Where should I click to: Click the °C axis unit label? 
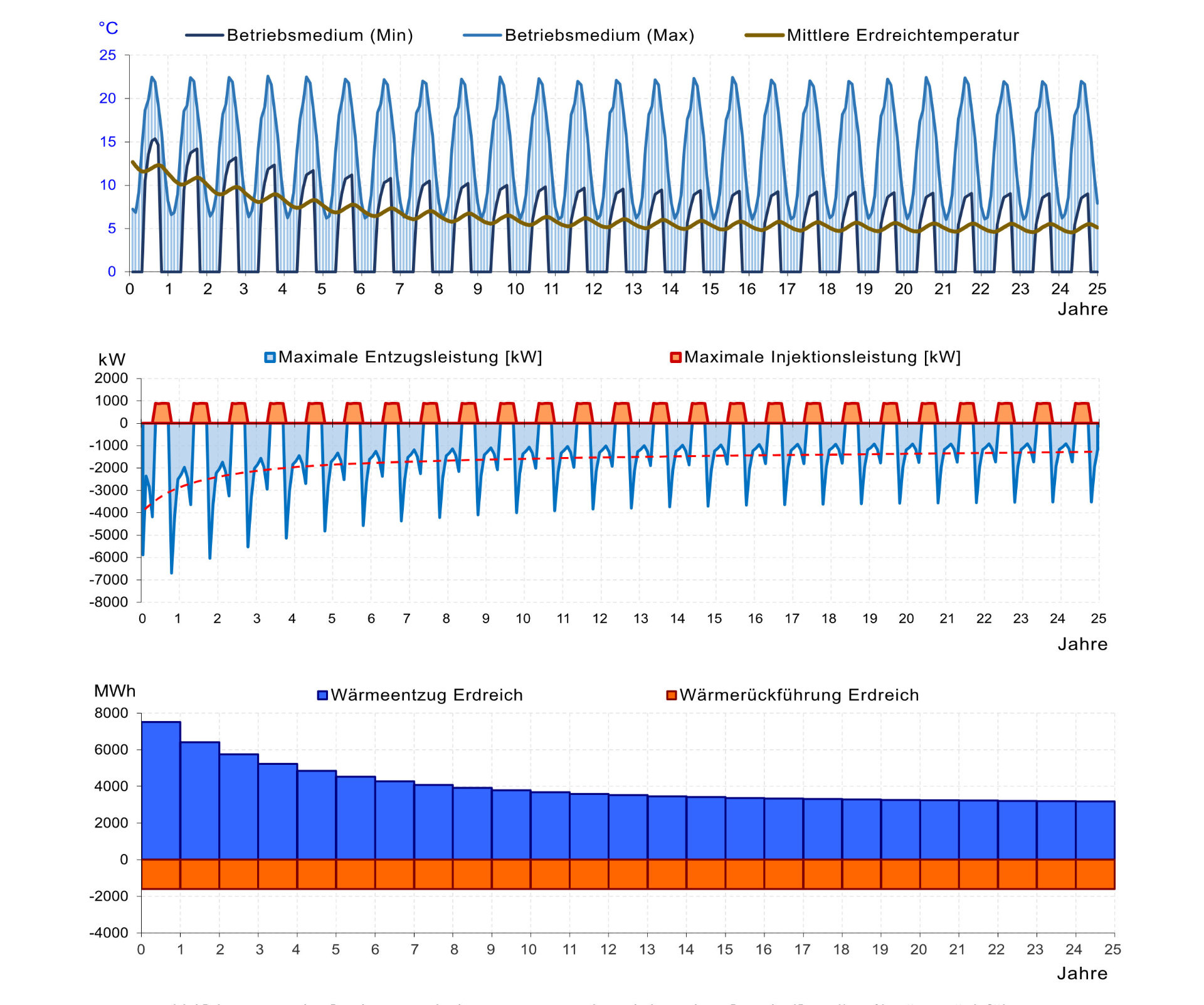(x=108, y=28)
